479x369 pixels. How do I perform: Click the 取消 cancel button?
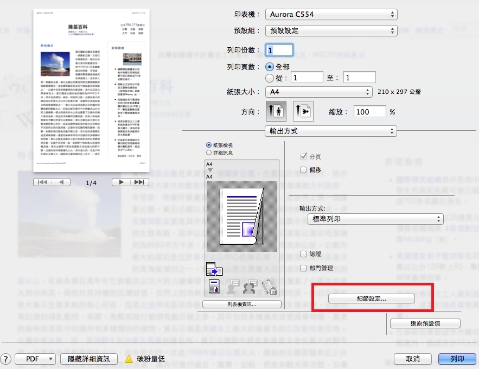pos(413,359)
